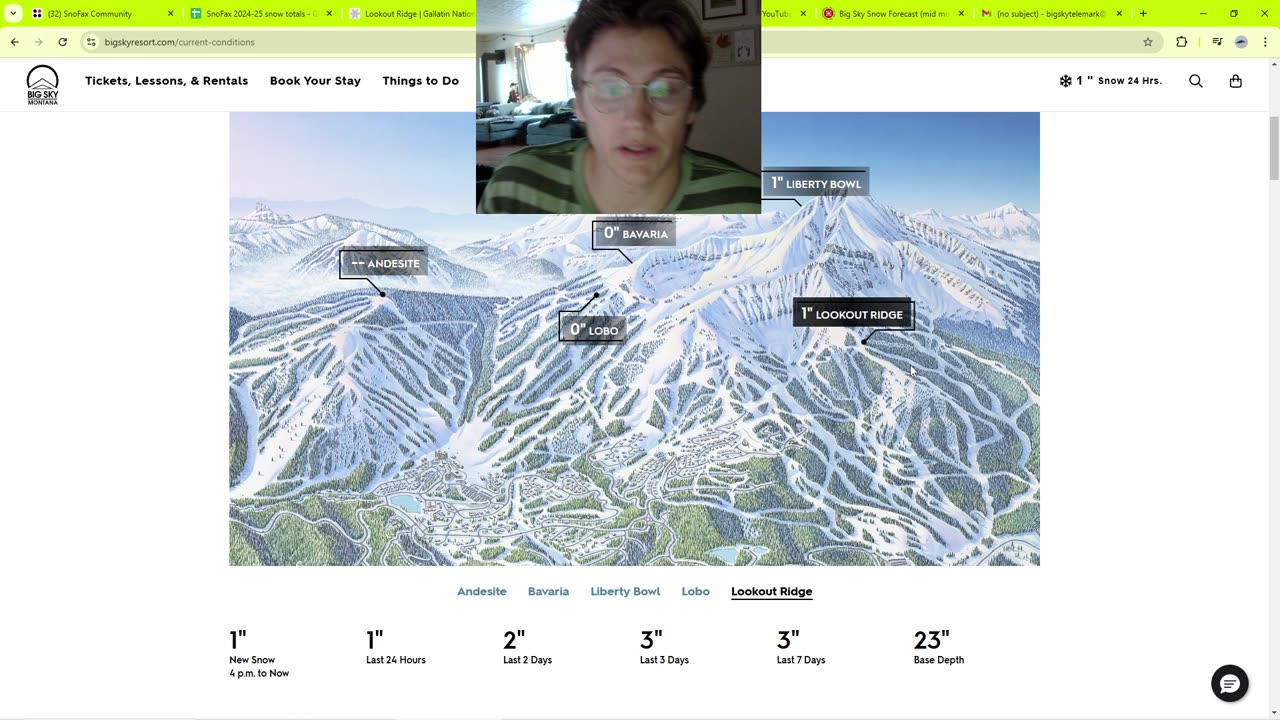The height and width of the screenshot is (720, 1280).
Task: Close the Gmail (no subject) tab
Action: click(1119, 14)
